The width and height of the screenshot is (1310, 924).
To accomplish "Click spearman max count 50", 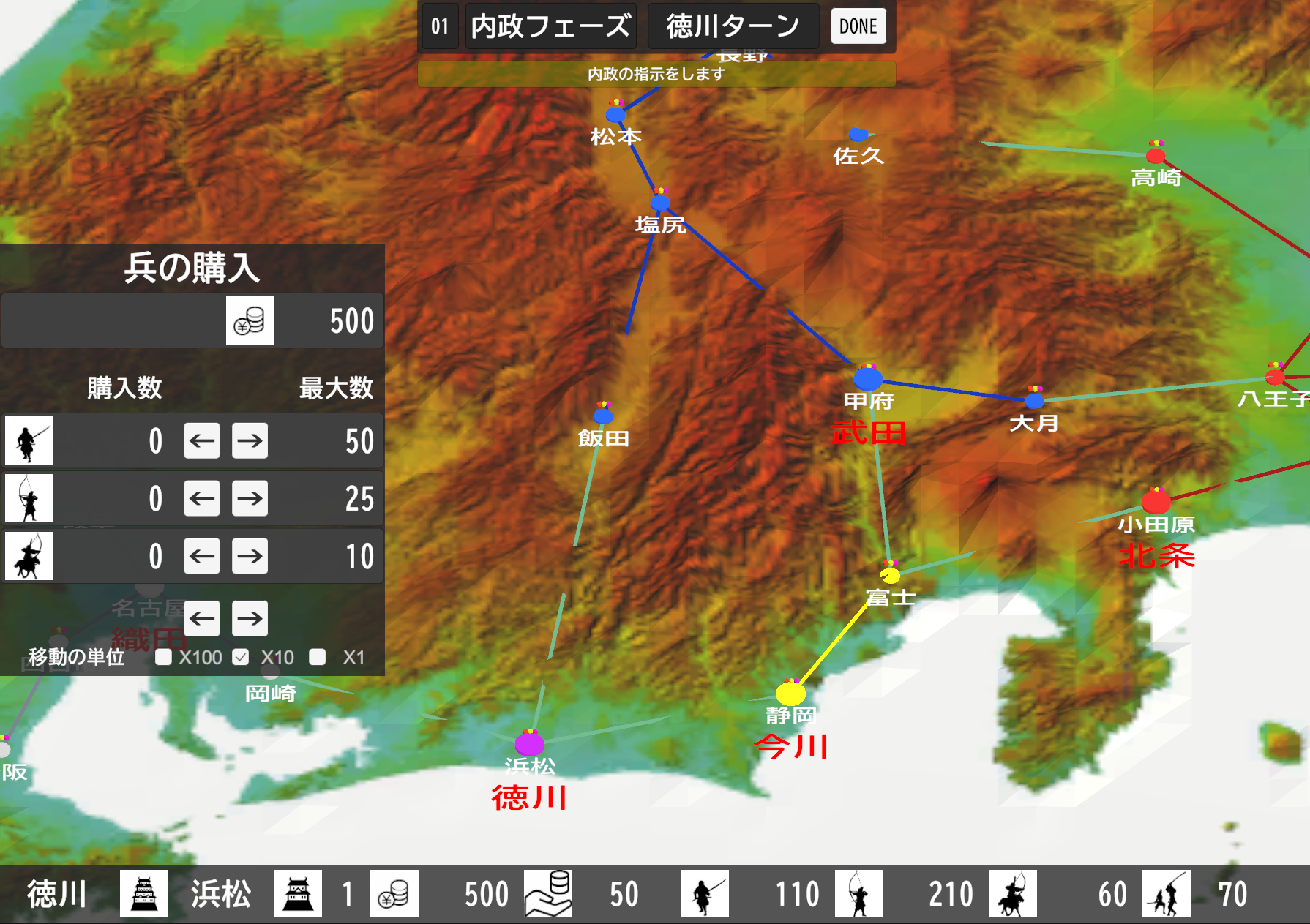I will tap(359, 440).
